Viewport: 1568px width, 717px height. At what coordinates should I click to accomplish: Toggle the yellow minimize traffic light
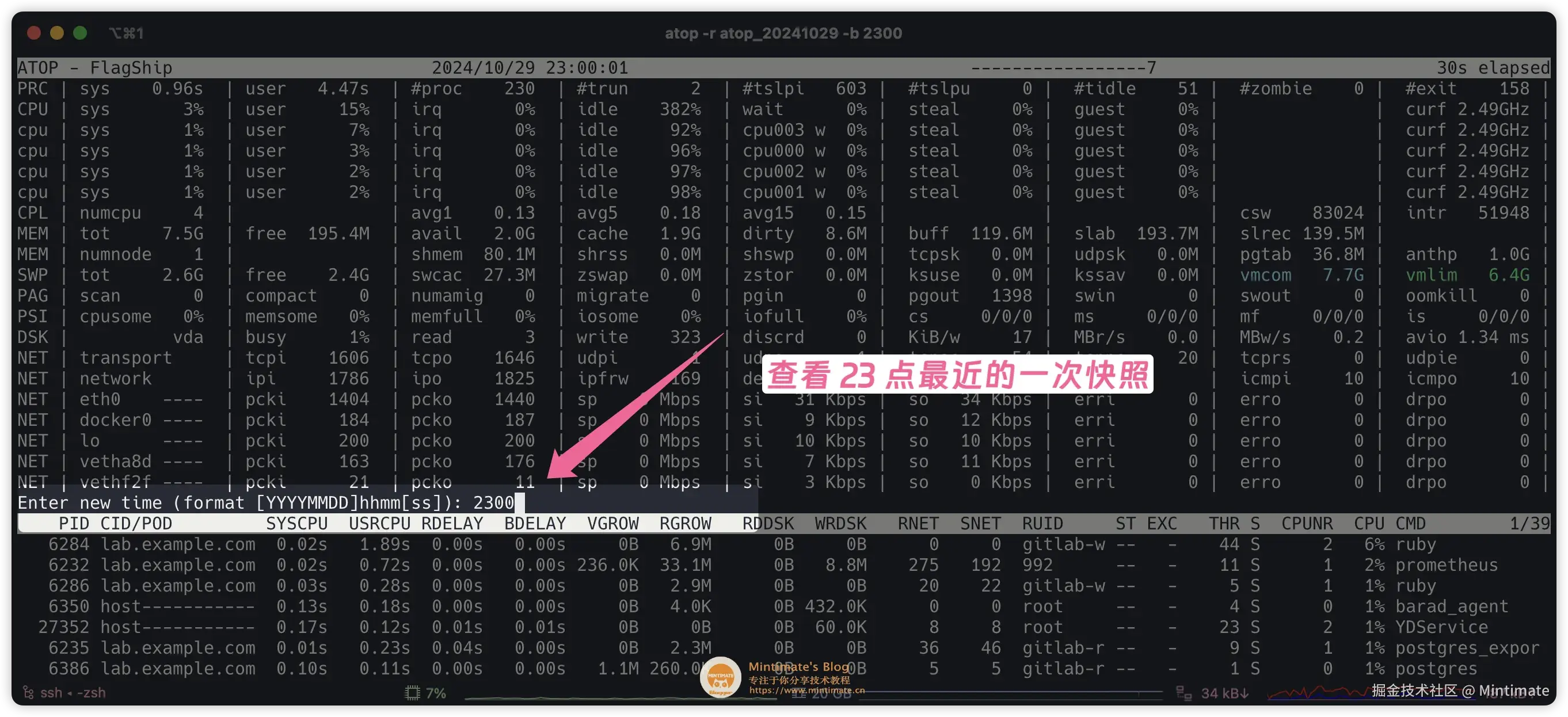[56, 33]
